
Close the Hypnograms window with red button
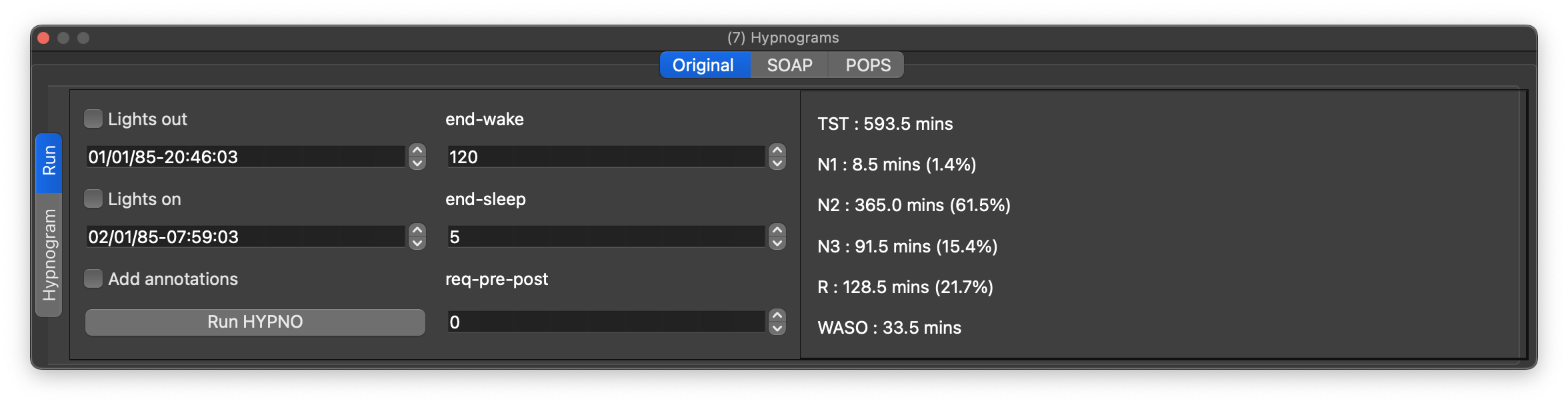pos(44,38)
